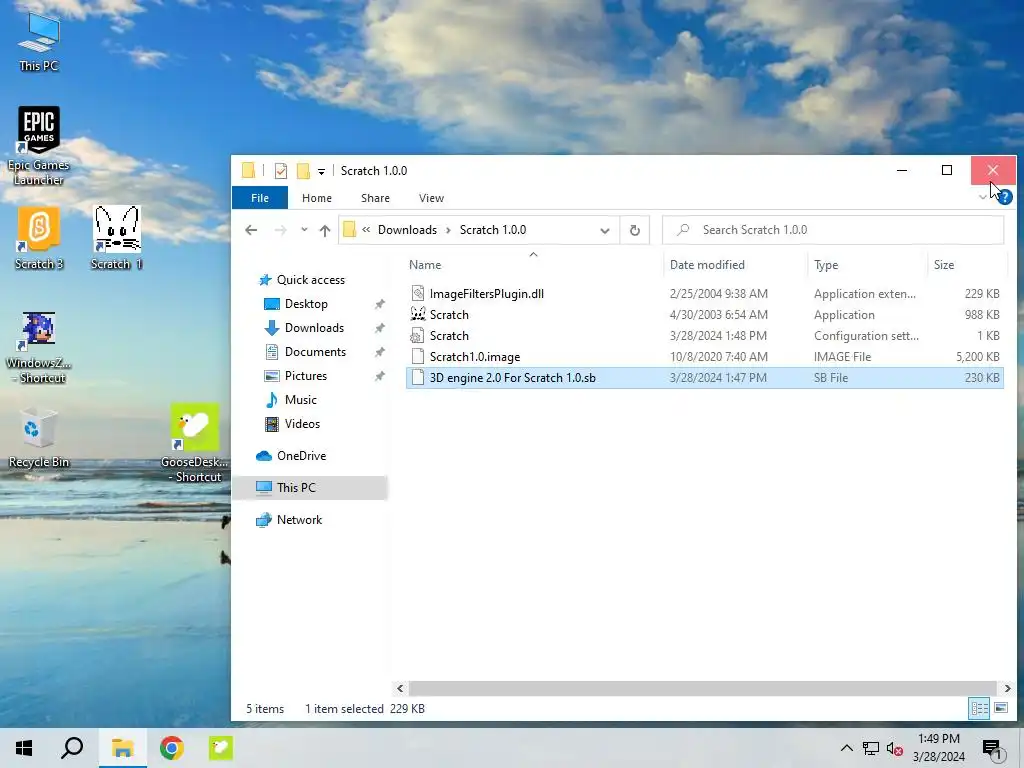This screenshot has height=768, width=1024.
Task: Open the muted volume tray icon
Action: pos(895,748)
